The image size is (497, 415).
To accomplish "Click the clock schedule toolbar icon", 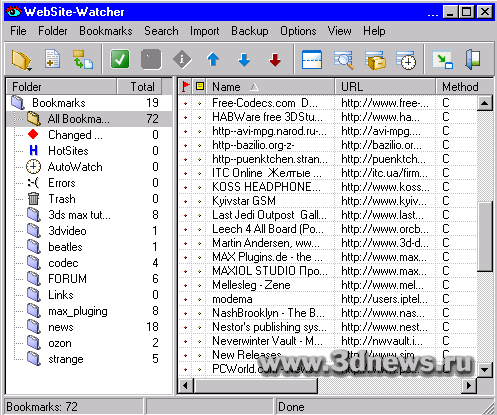I will 406,60.
